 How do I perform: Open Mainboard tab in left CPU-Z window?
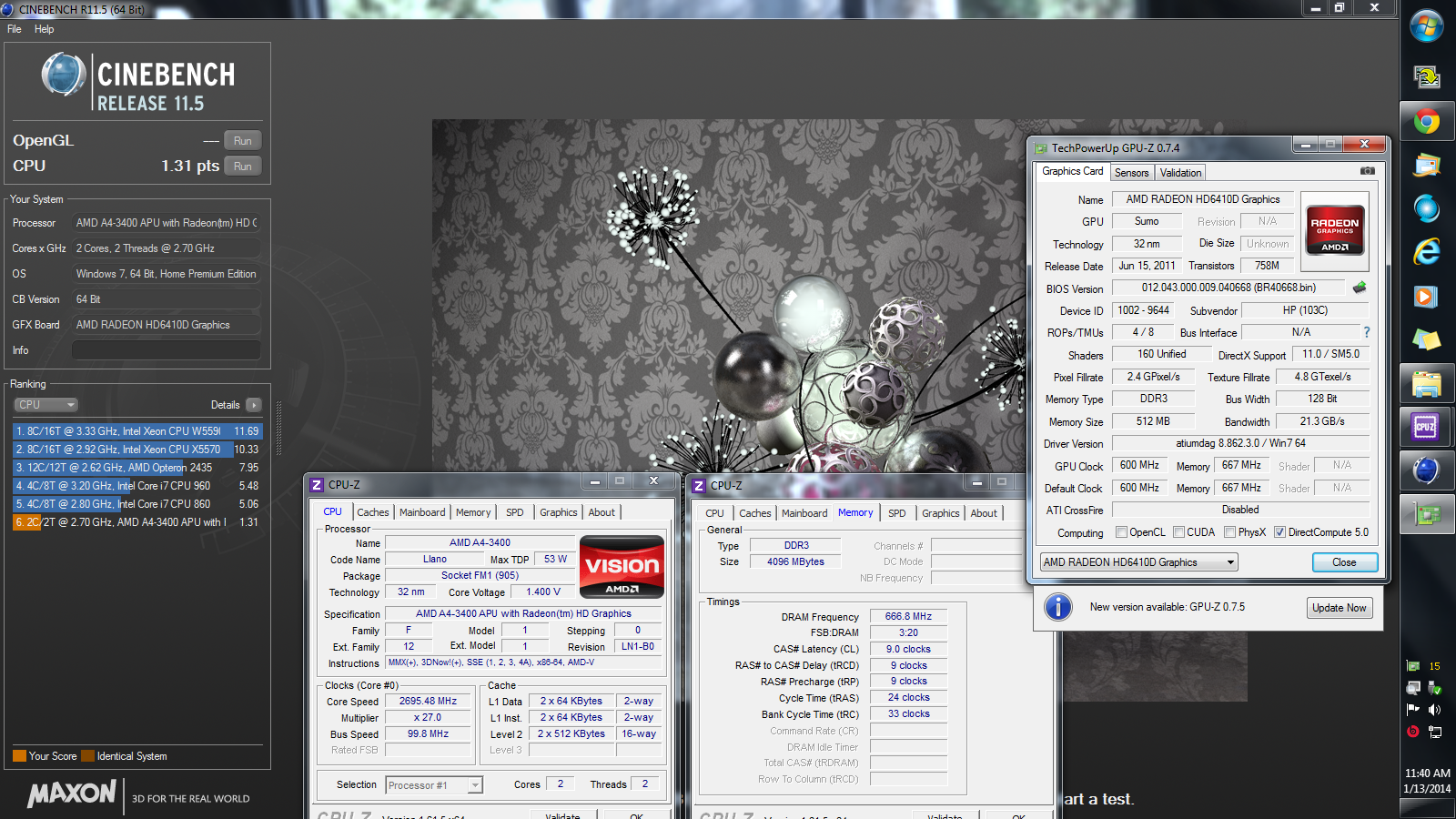pos(422,512)
